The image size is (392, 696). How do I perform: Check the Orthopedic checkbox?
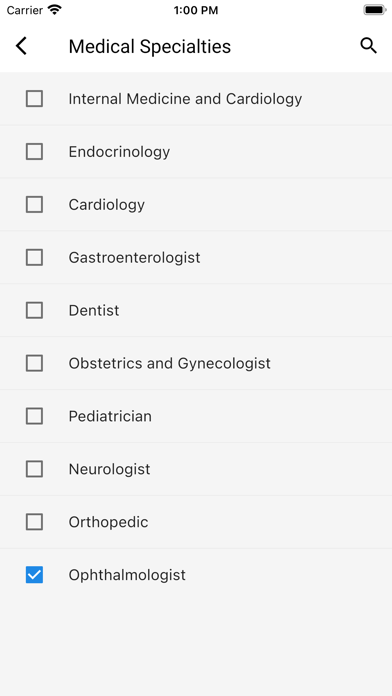point(34,522)
